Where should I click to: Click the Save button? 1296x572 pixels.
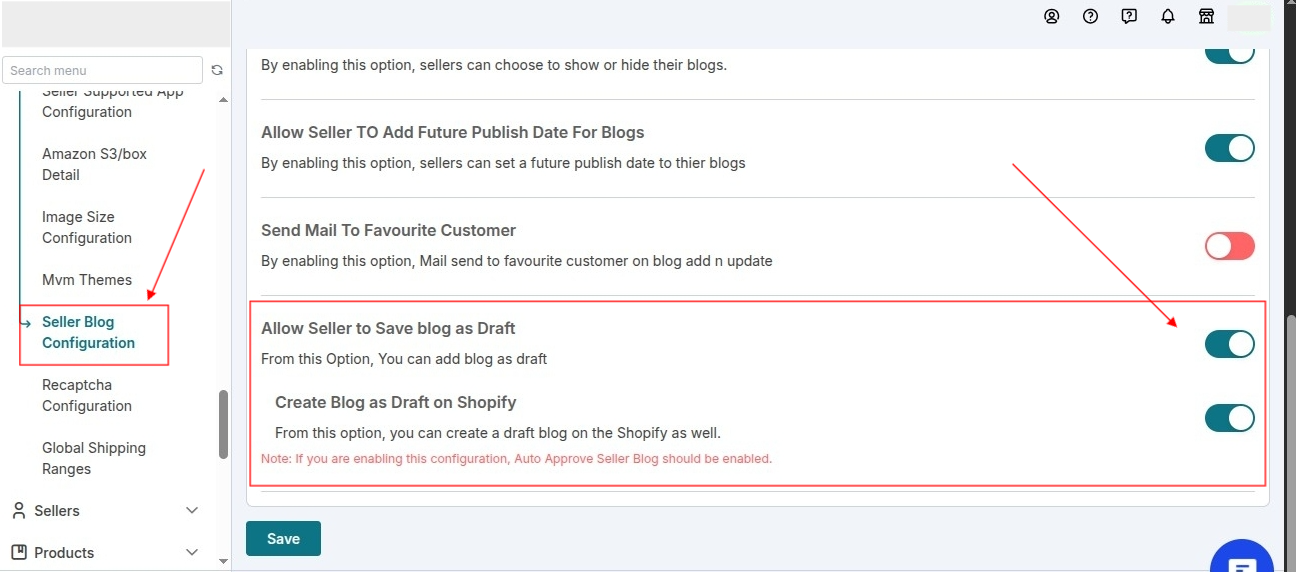[283, 538]
